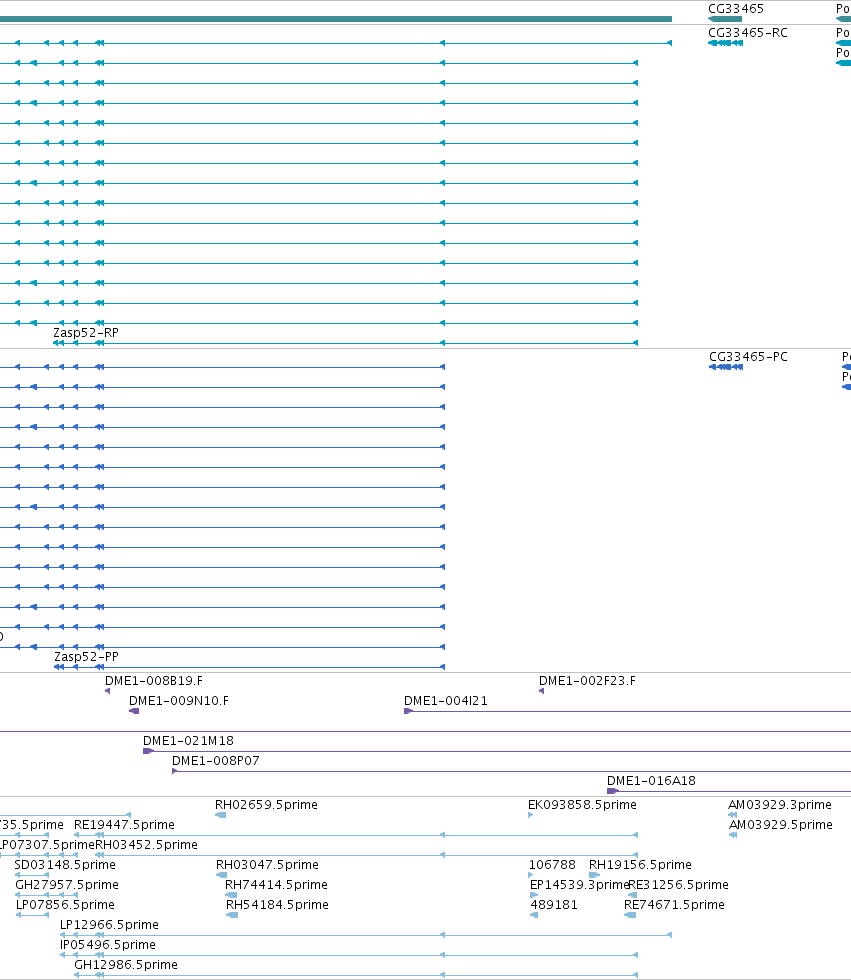Click the RH74414.5prime EST label
The height and width of the screenshot is (980, 851).
(276, 884)
